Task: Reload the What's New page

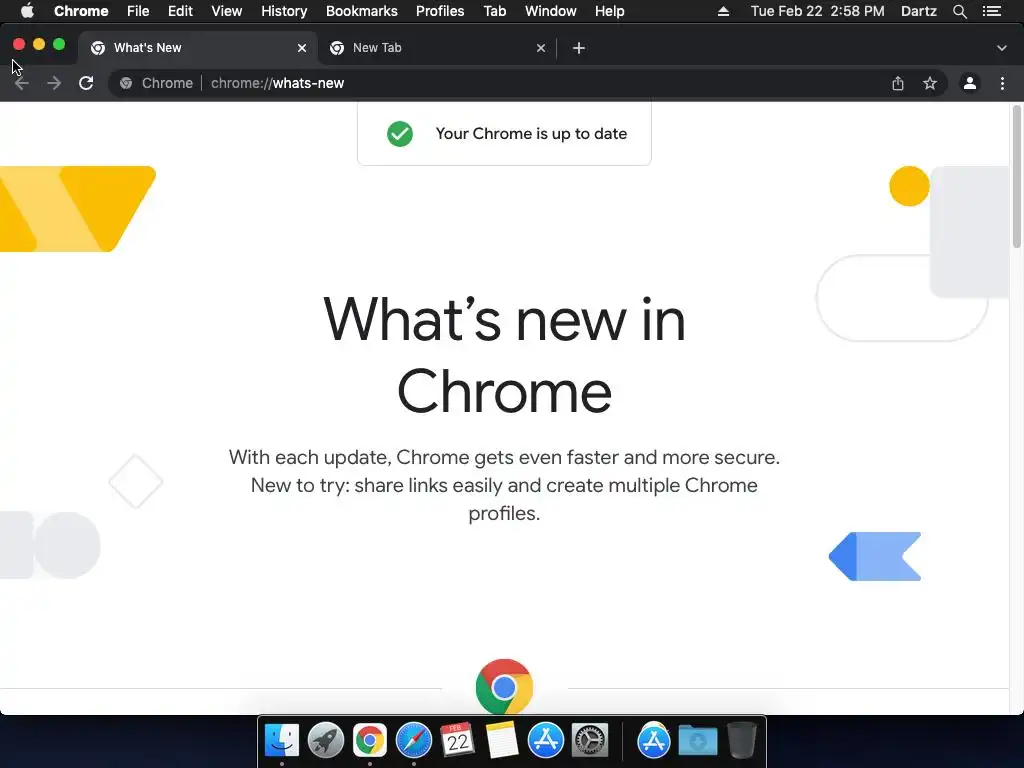Action: coord(86,83)
